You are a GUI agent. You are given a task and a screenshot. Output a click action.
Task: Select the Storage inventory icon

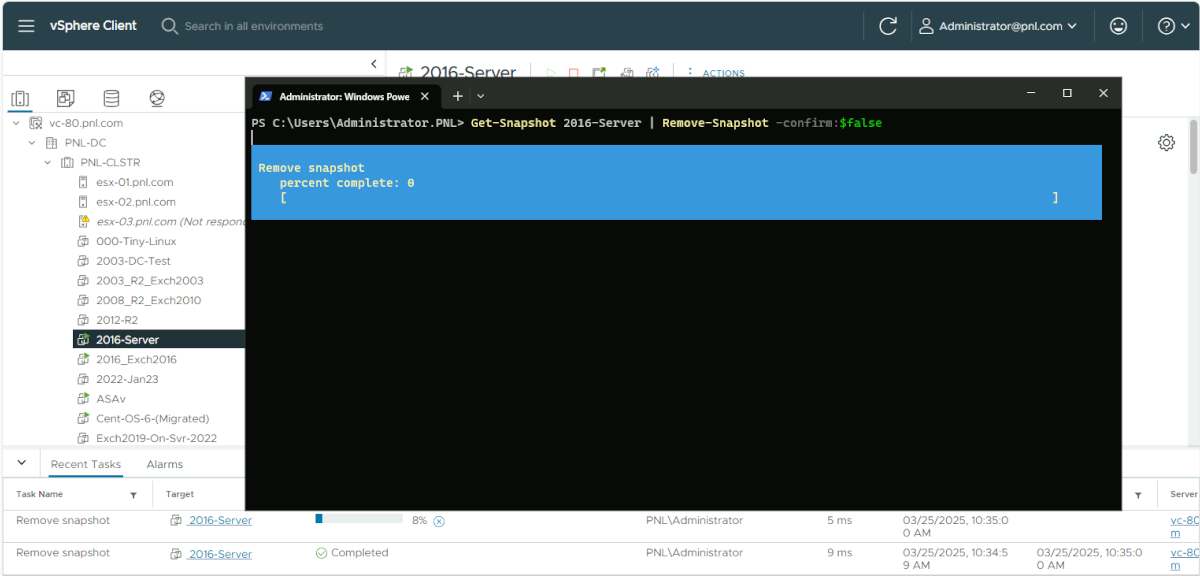[x=111, y=98]
